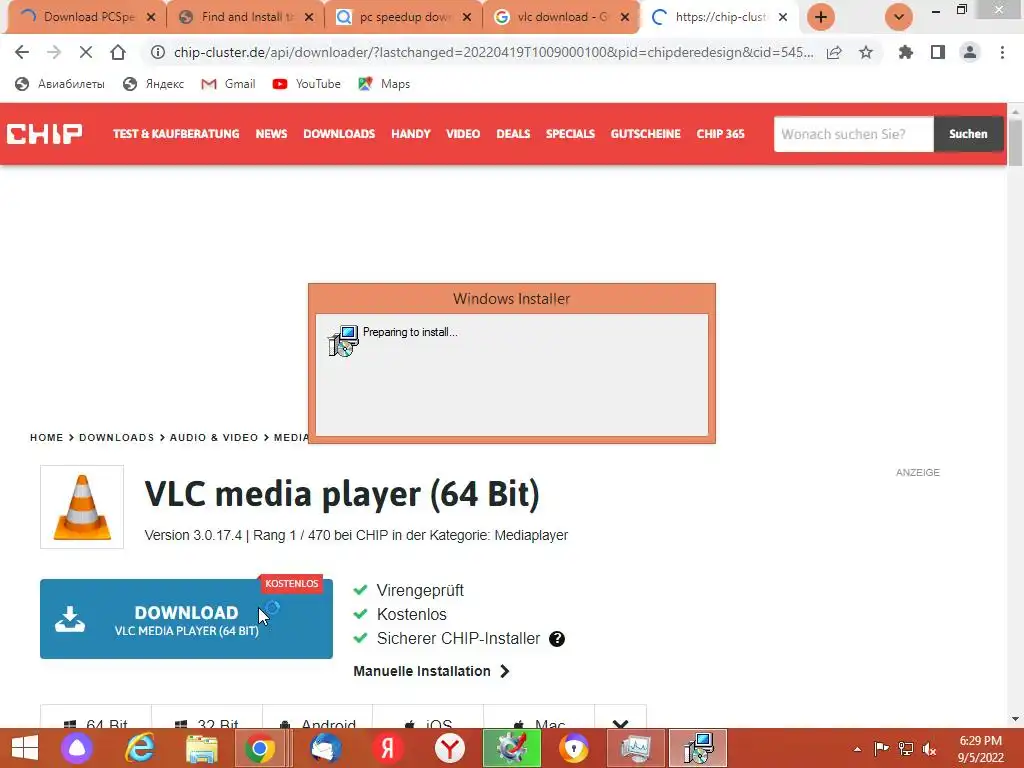1024x768 pixels.
Task: Expand more platforms chevron
Action: [620, 716]
